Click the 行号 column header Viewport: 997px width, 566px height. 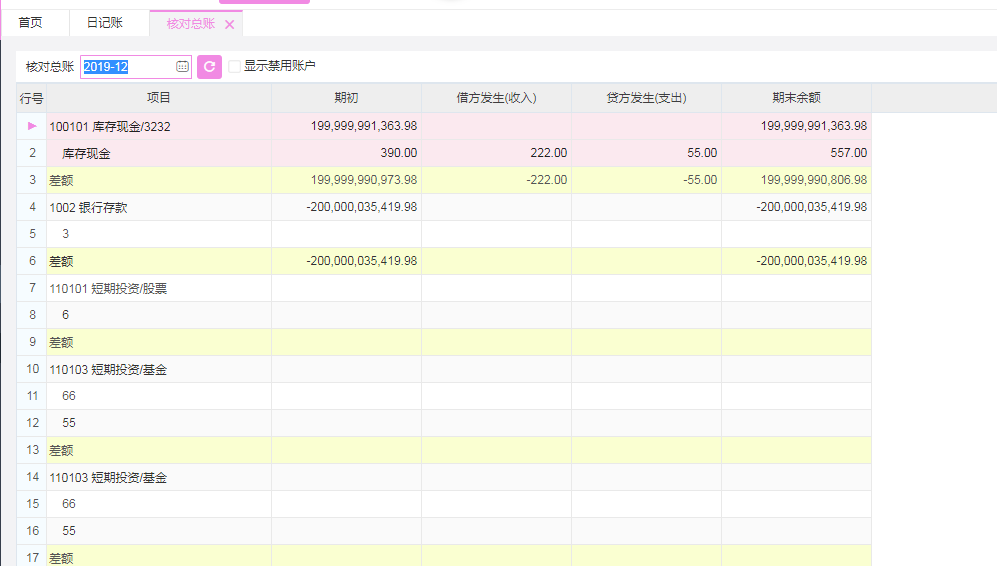[x=31, y=98]
